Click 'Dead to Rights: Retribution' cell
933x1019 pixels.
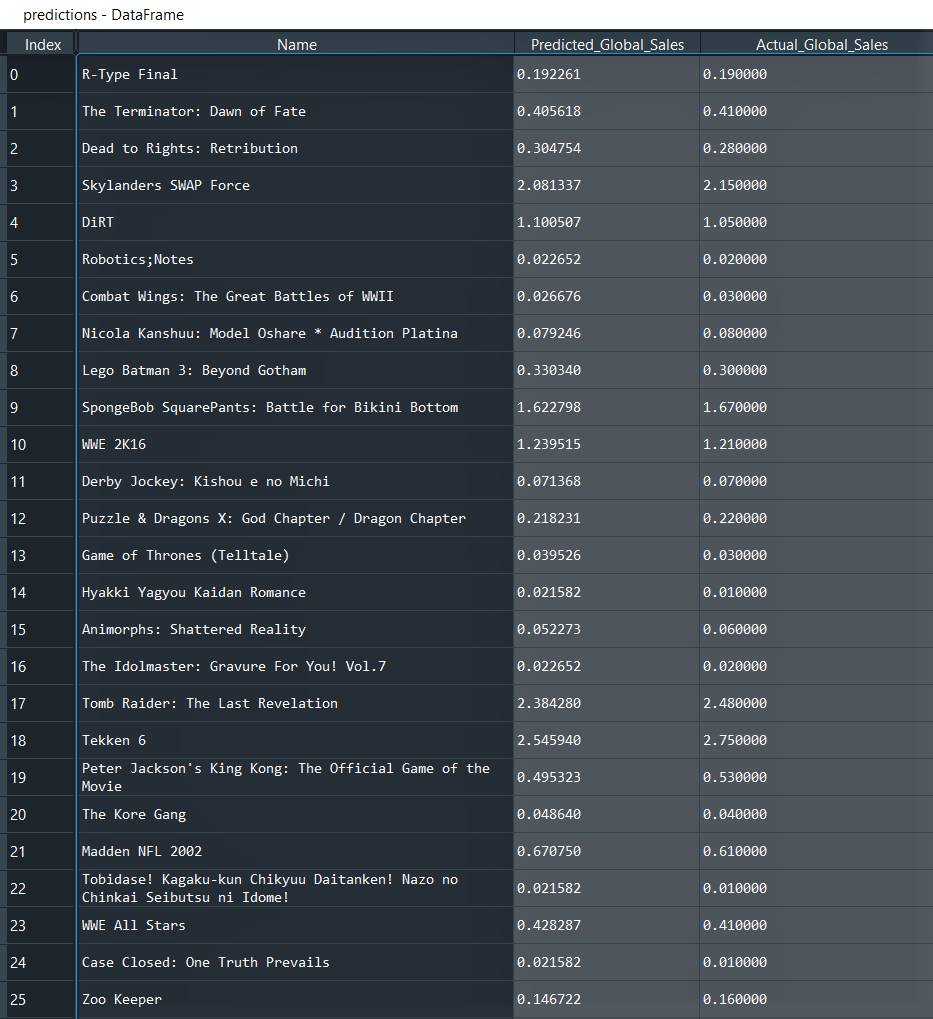(x=295, y=148)
